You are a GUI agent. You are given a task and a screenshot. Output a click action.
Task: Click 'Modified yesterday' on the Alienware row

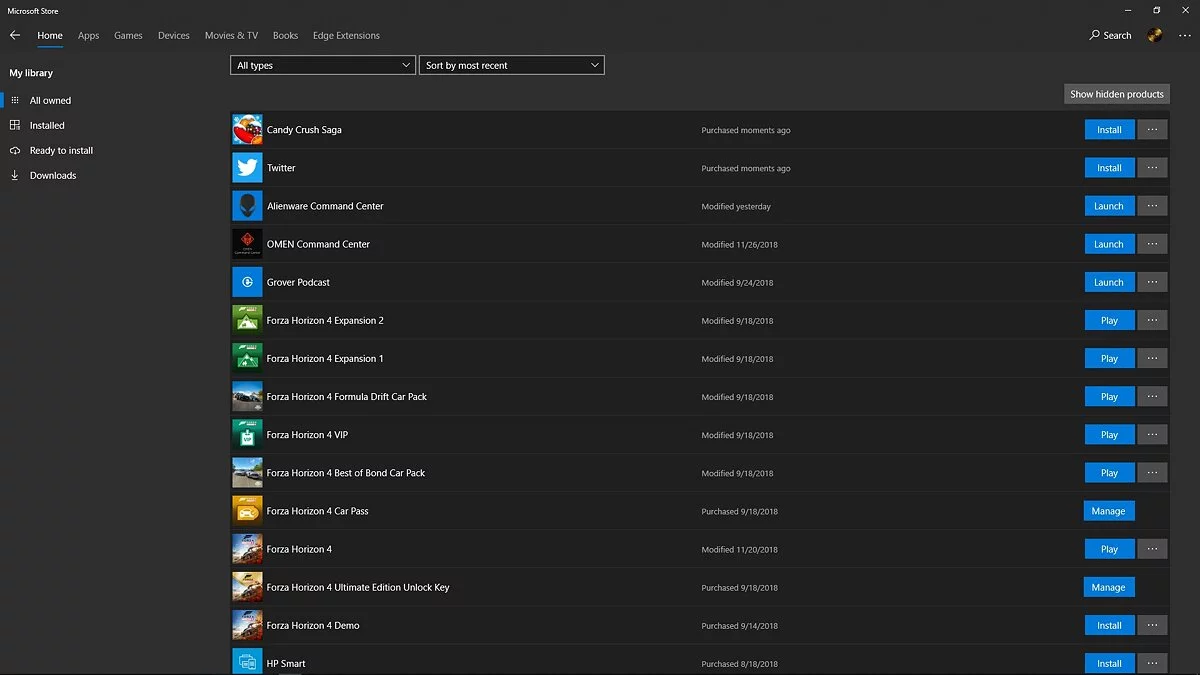[736, 206]
